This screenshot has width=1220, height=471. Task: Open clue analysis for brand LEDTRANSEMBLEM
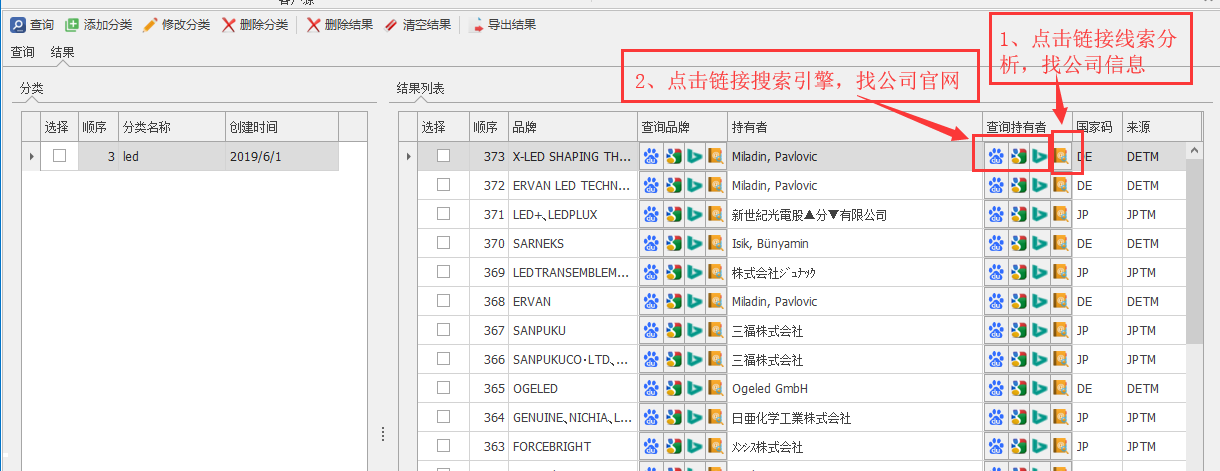(x=716, y=272)
